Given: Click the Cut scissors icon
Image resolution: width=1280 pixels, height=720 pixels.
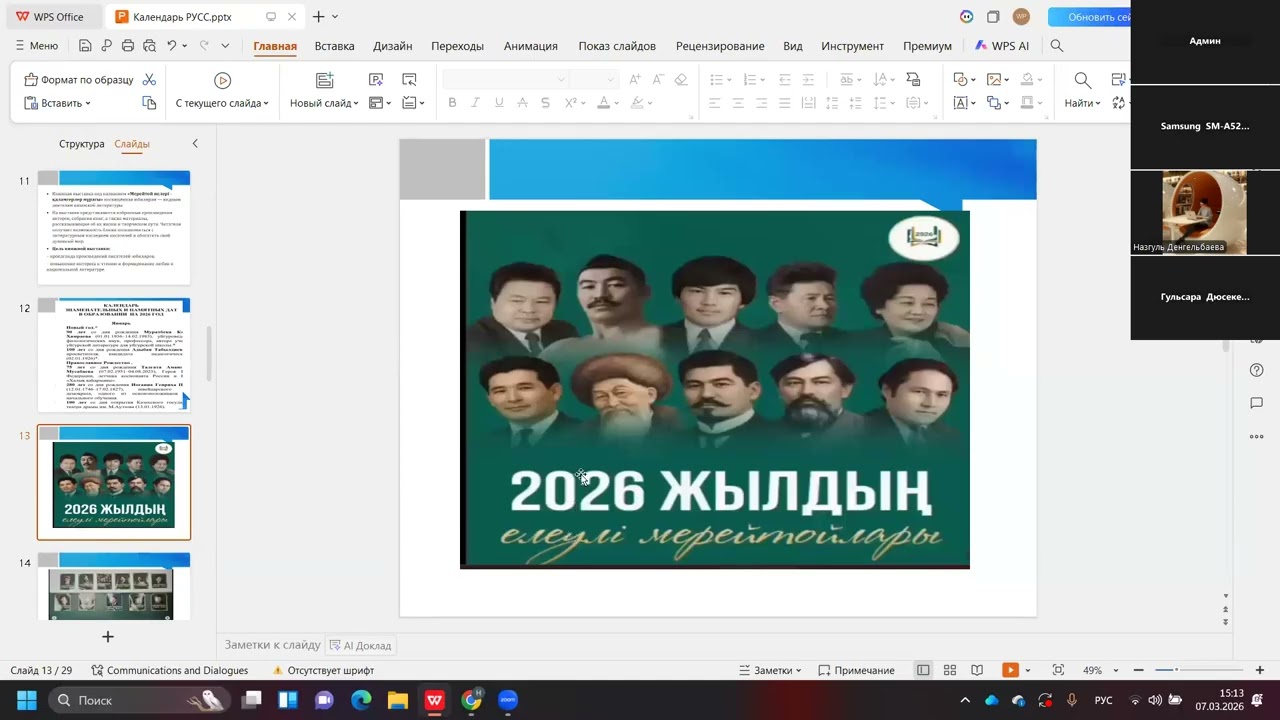Looking at the screenshot, I should [149, 79].
